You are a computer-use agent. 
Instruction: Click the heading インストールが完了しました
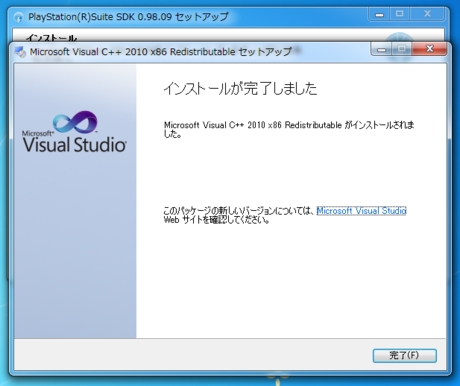pos(240,89)
